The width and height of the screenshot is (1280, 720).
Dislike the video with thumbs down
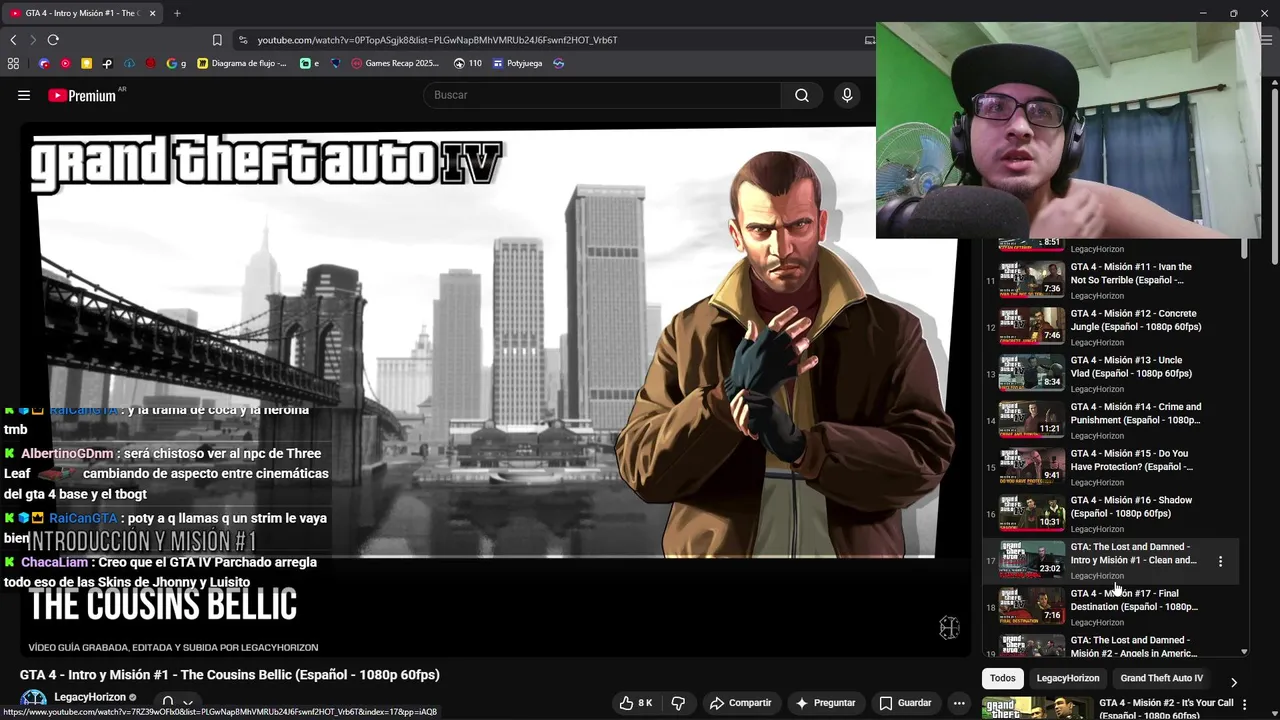678,703
